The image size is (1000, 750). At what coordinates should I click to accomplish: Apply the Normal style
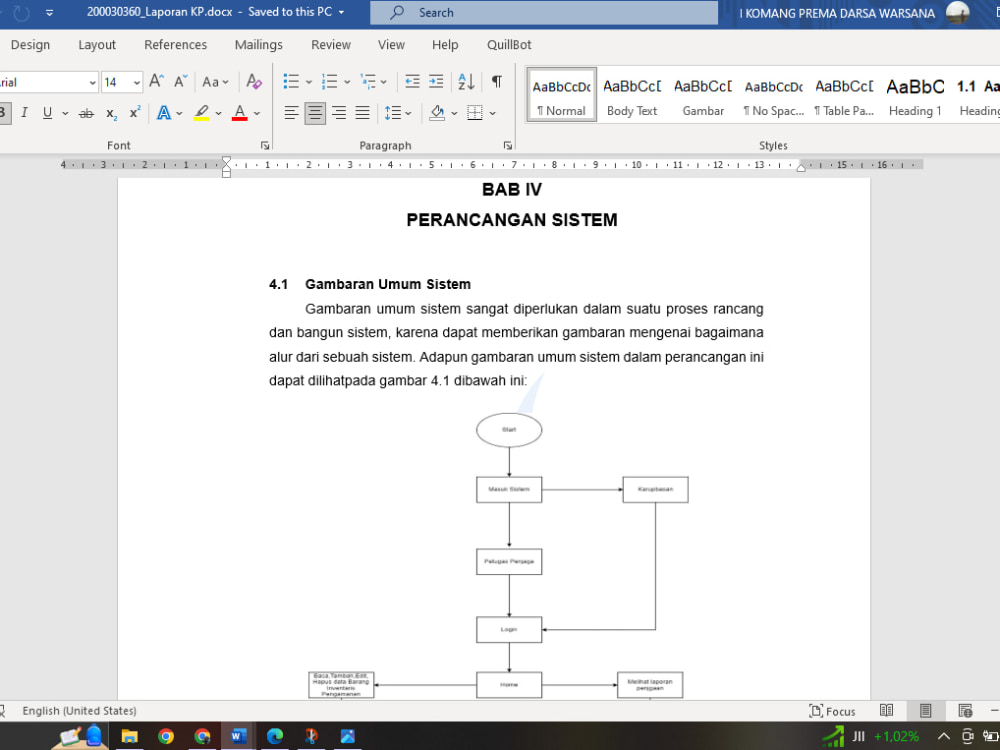coord(562,95)
